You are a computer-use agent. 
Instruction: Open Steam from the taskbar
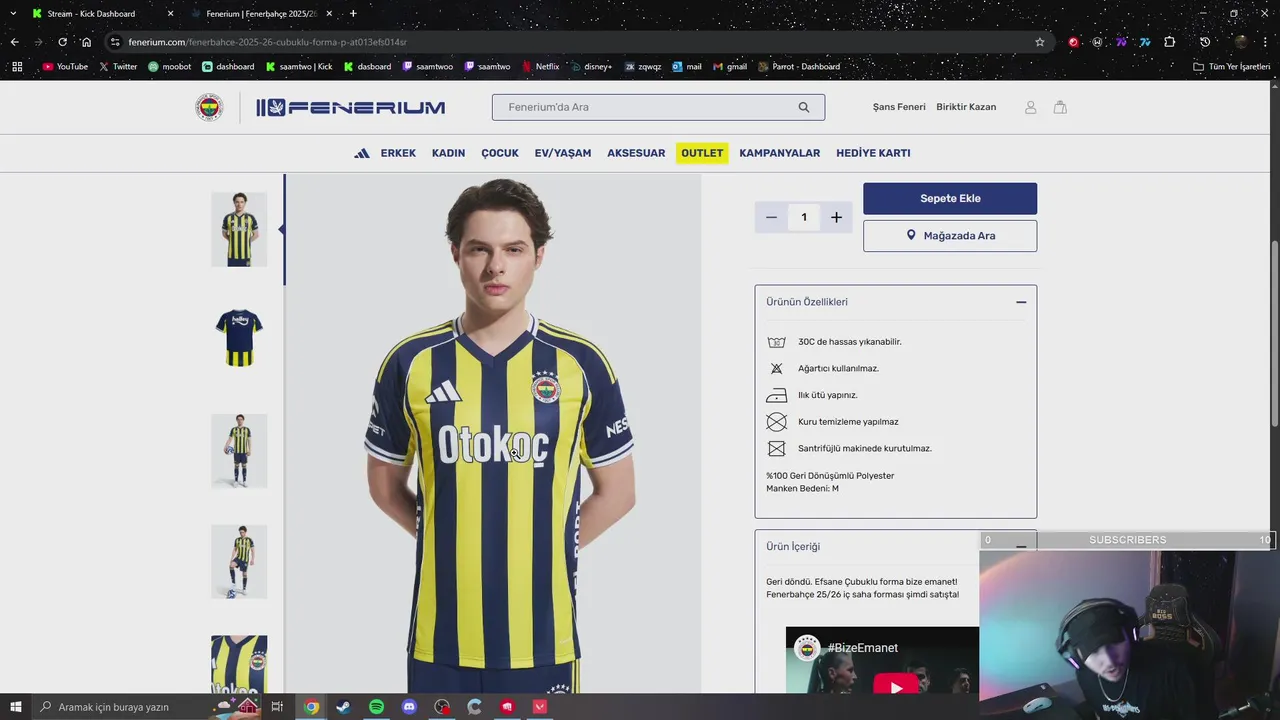tap(343, 707)
